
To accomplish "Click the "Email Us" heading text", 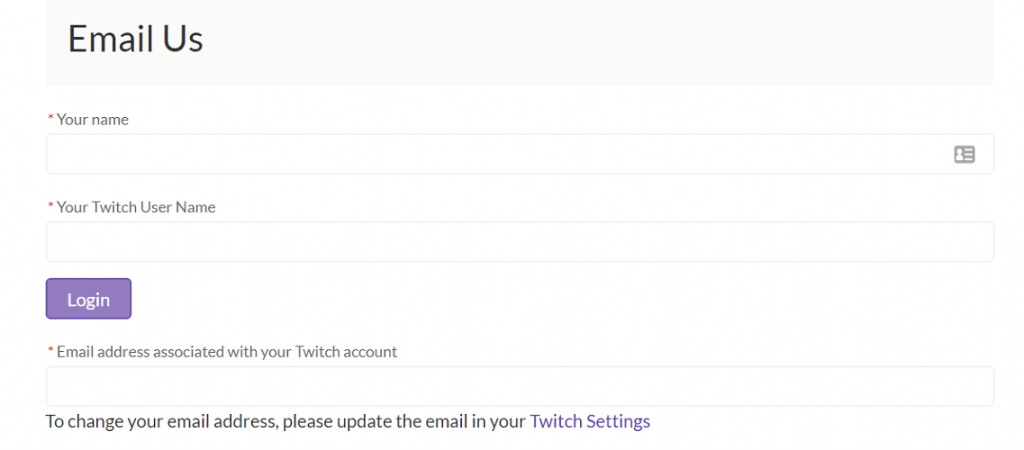I will coord(135,39).
